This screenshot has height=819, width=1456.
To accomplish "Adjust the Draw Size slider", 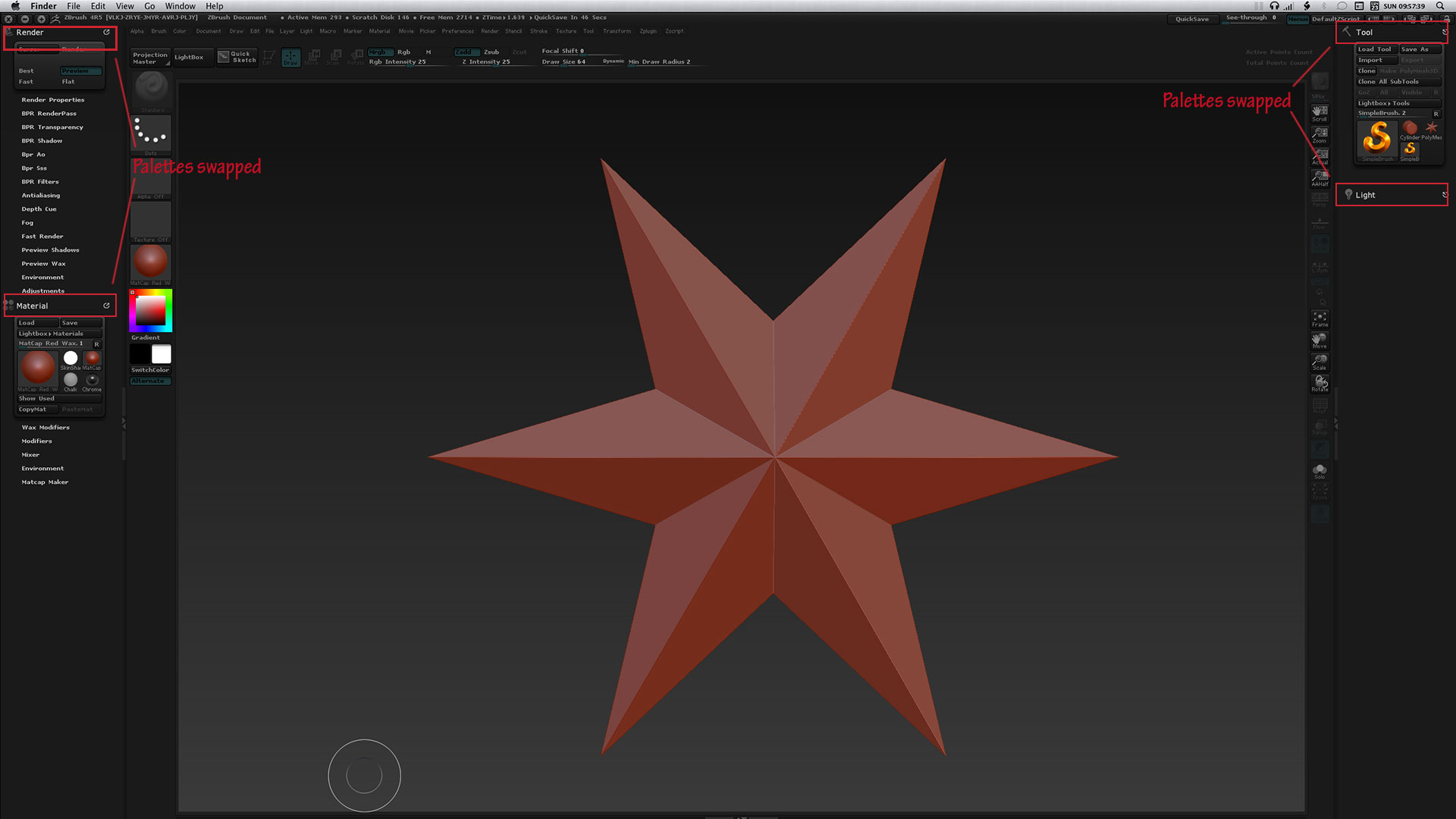I will [x=570, y=62].
